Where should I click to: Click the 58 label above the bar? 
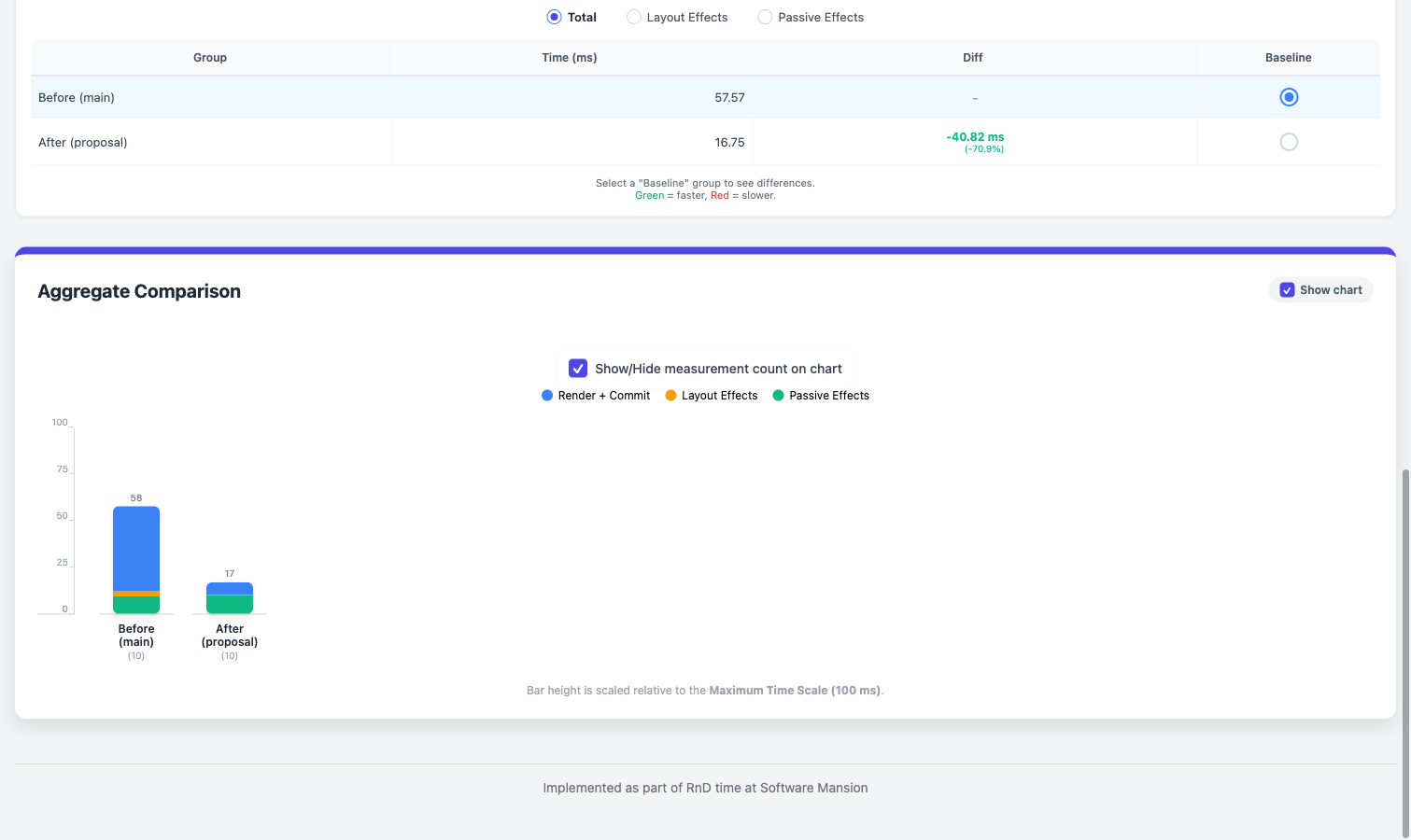136,498
